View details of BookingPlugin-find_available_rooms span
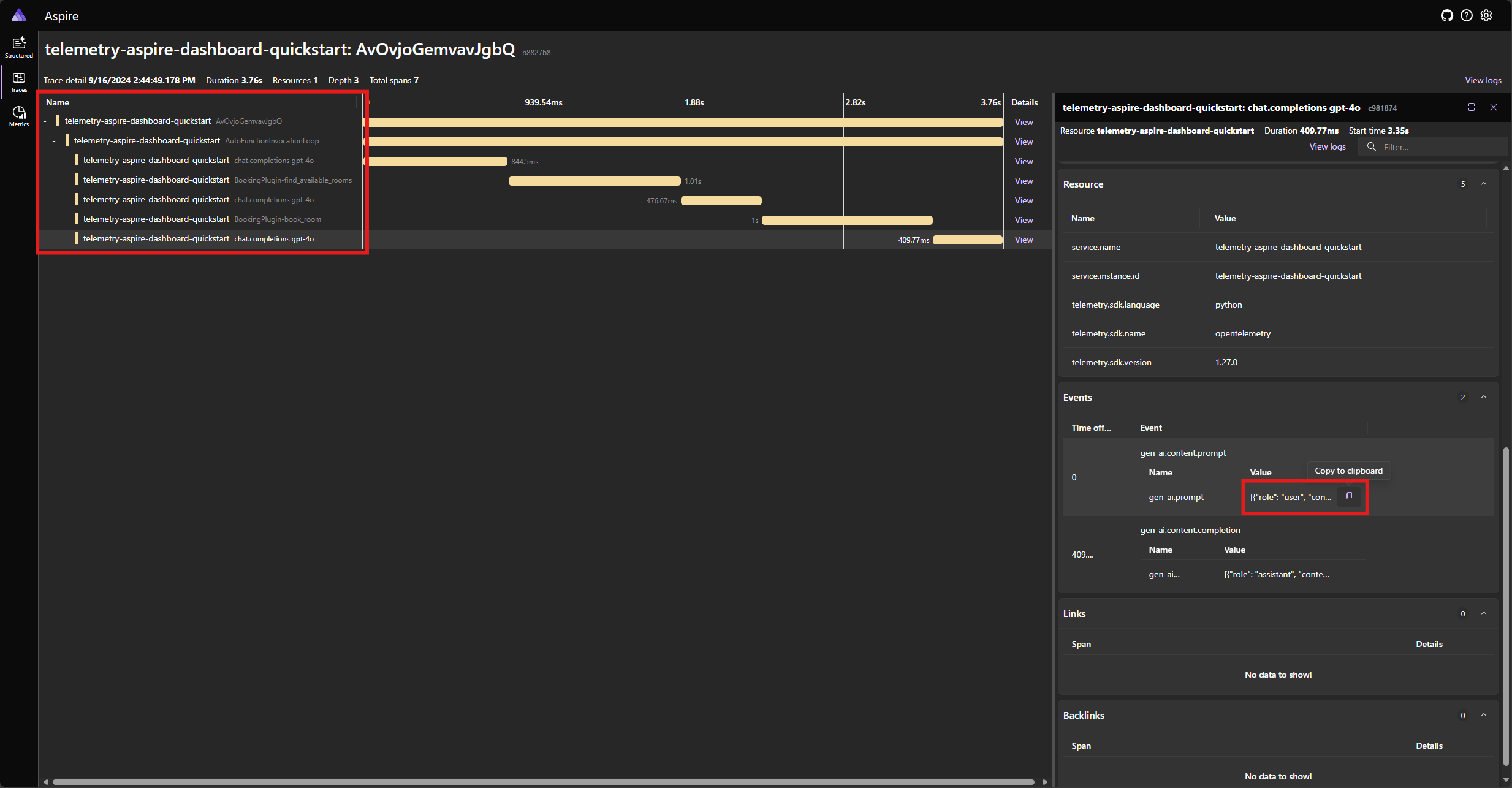This screenshot has width=1512, height=788. click(x=1024, y=181)
